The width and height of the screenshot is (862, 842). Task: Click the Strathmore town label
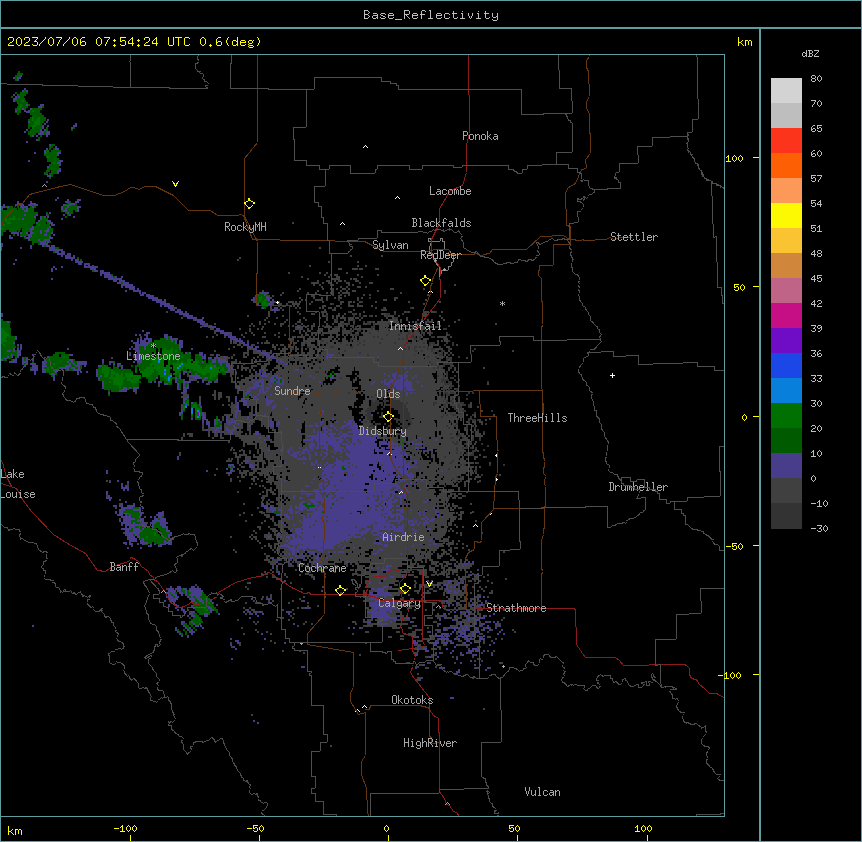(x=516, y=608)
